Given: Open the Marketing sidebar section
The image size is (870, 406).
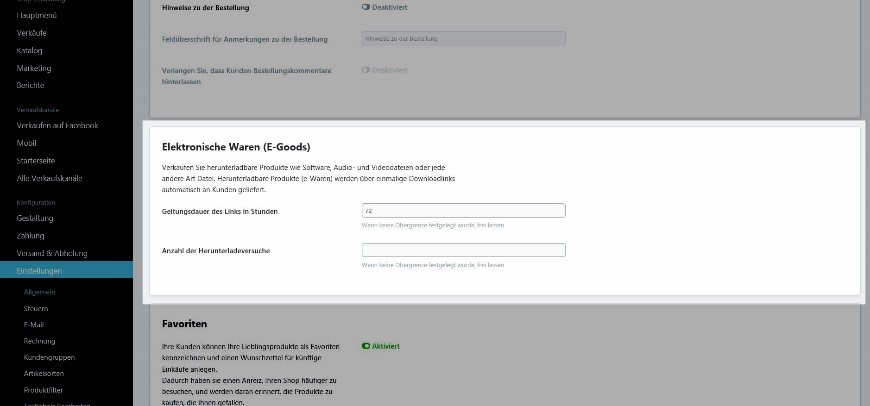Looking at the screenshot, I should 34,68.
